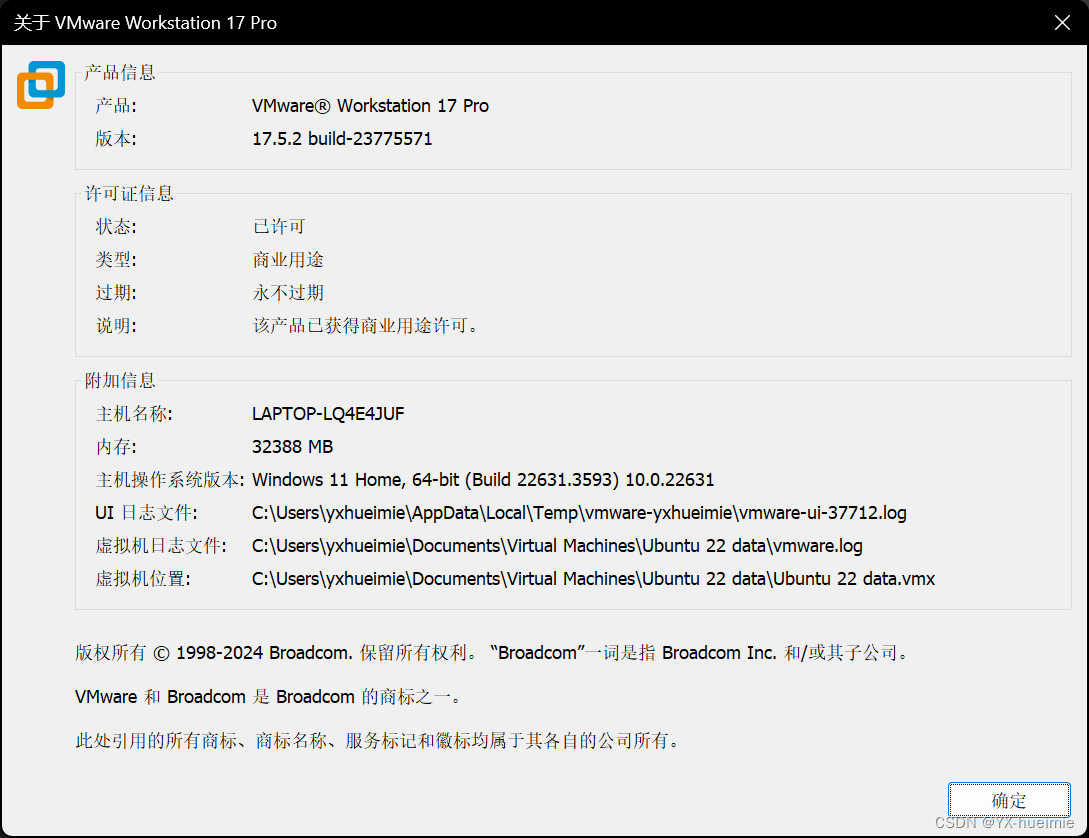The image size is (1089, 838).
Task: Click the 说明: label
Action: coord(116,326)
